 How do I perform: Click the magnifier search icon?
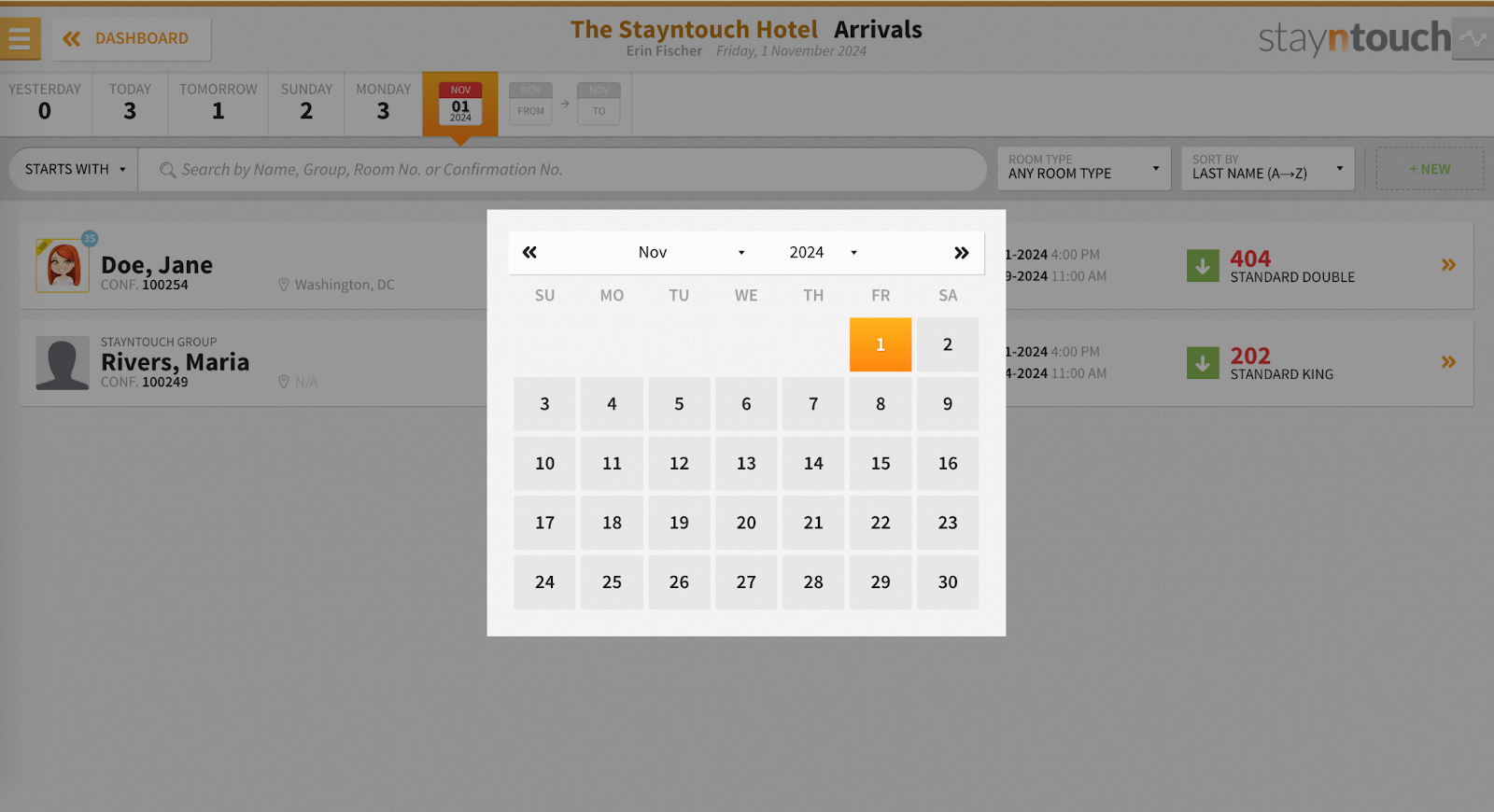click(167, 170)
